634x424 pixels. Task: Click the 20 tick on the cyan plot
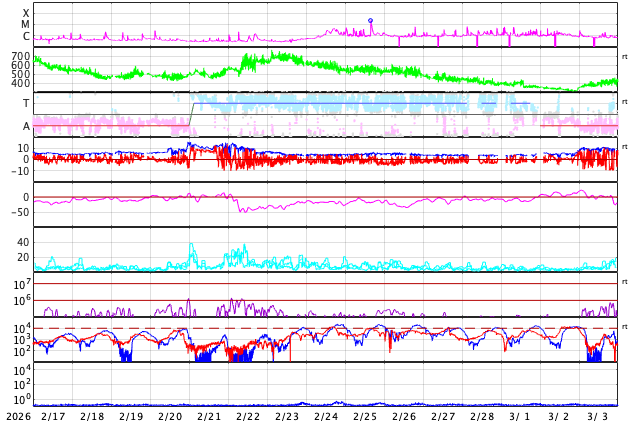23,258
